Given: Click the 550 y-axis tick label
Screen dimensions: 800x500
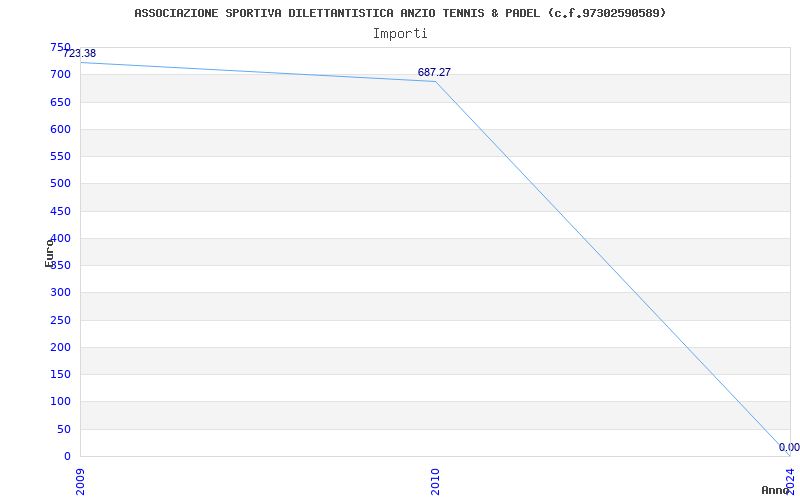Looking at the screenshot, I should coord(60,157).
